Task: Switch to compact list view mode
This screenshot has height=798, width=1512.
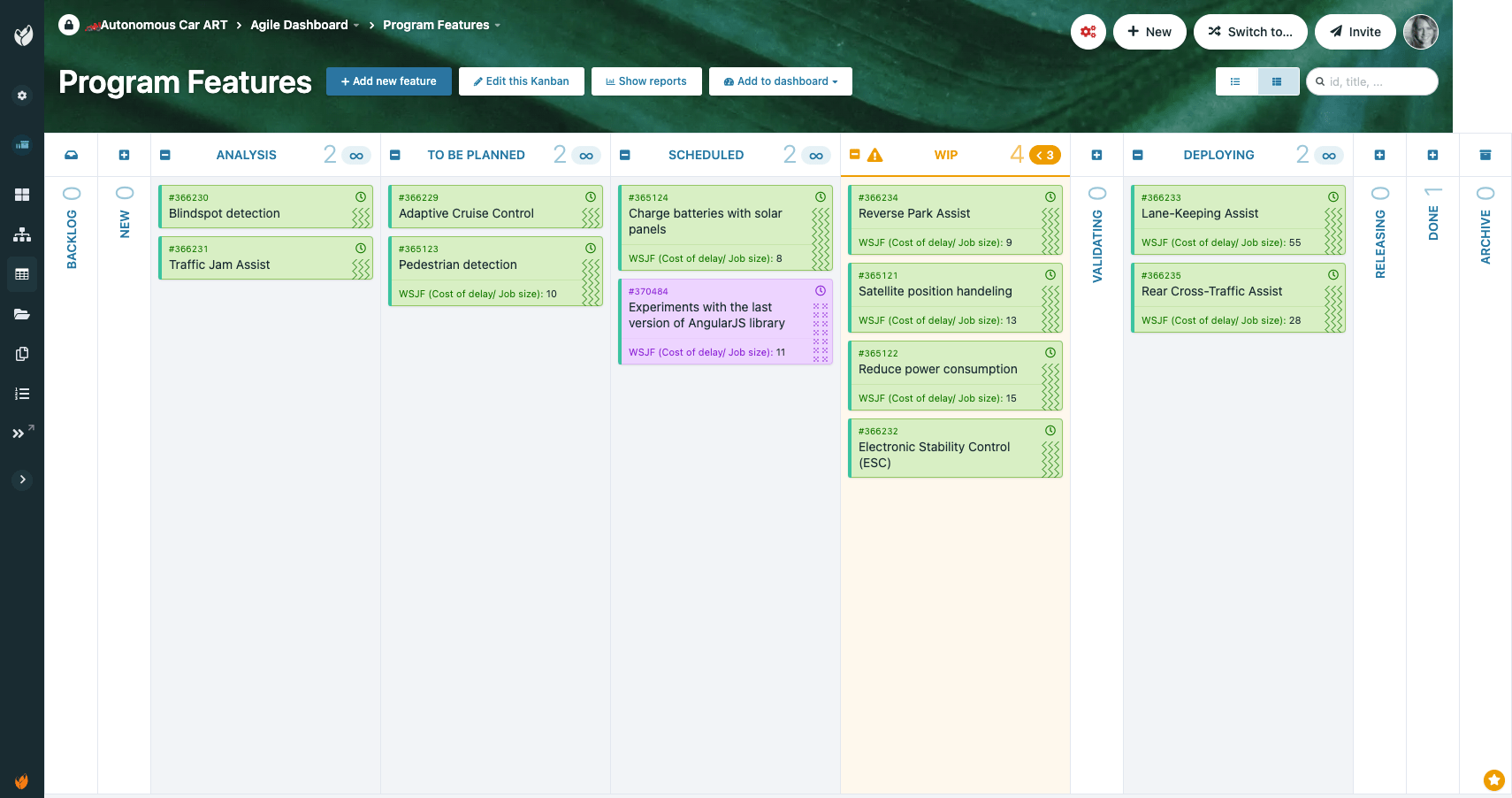Action: pyautogui.click(x=1235, y=81)
